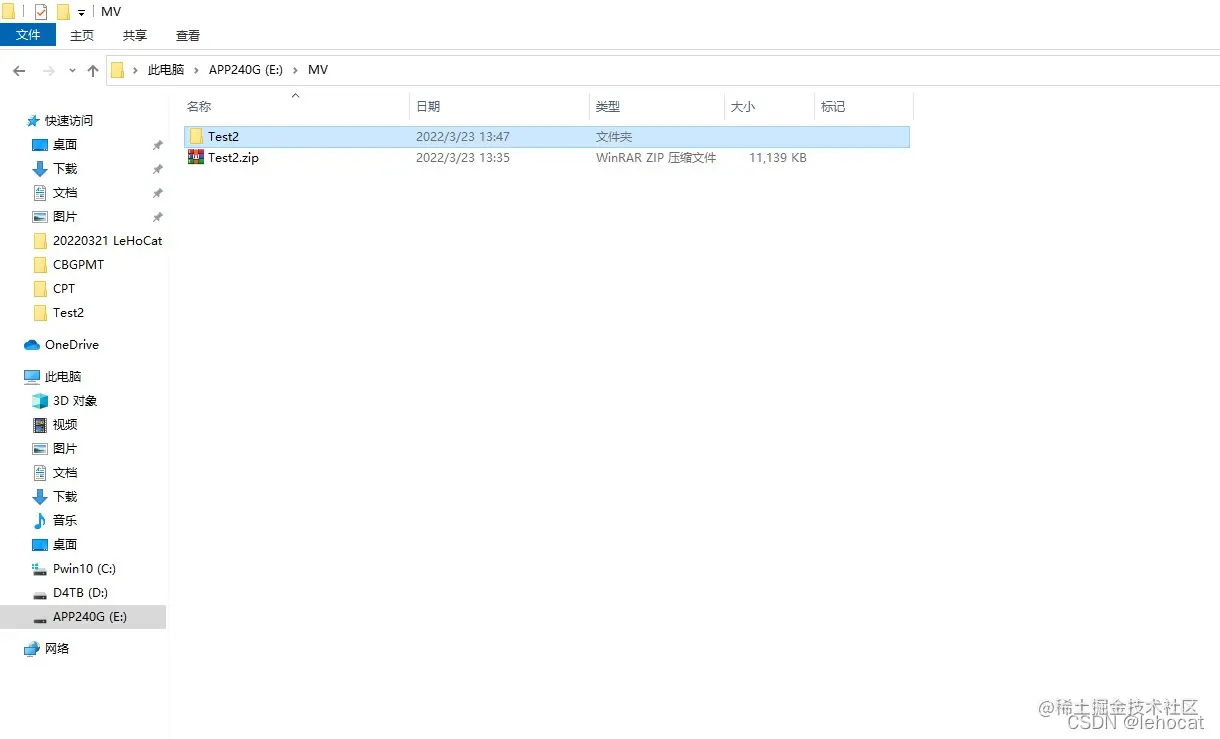Screen dimensions: 1220x739
Task: Open pinned 桌面 under quick access
Action: [65, 144]
